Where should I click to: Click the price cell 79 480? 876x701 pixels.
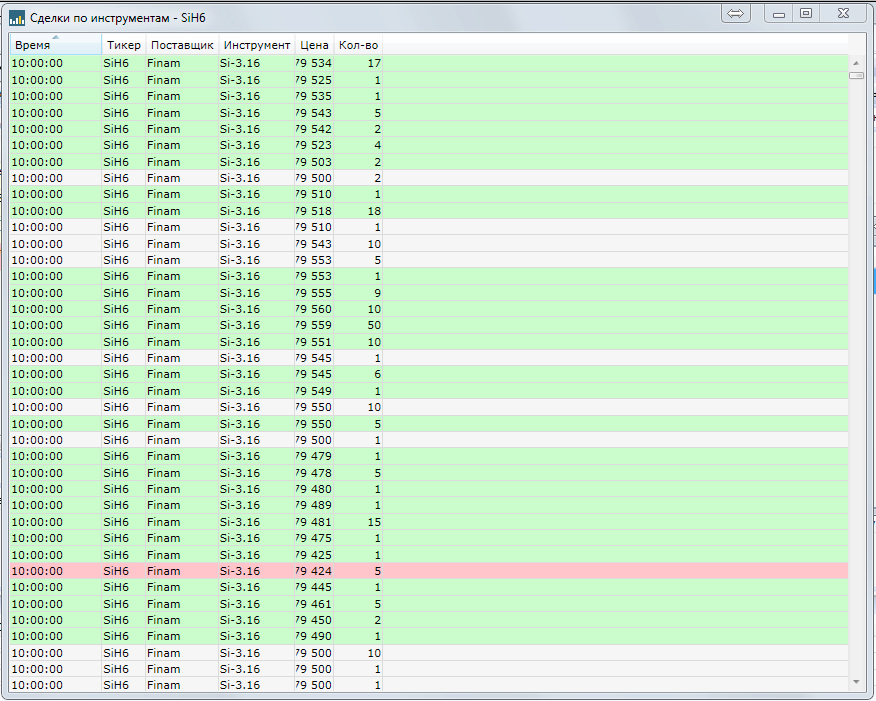pyautogui.click(x=313, y=489)
